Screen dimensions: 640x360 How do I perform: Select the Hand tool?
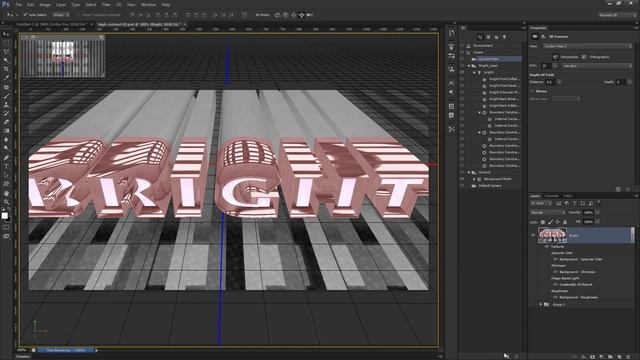[6, 193]
